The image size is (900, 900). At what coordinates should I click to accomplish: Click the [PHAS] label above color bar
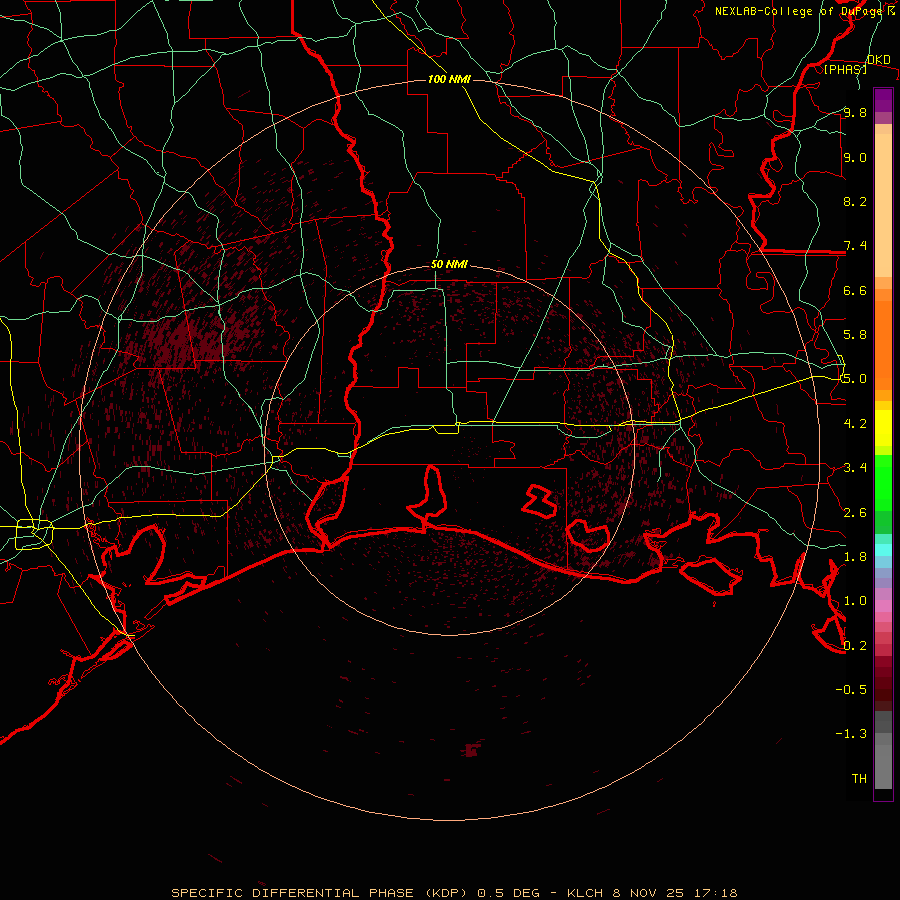(845, 69)
